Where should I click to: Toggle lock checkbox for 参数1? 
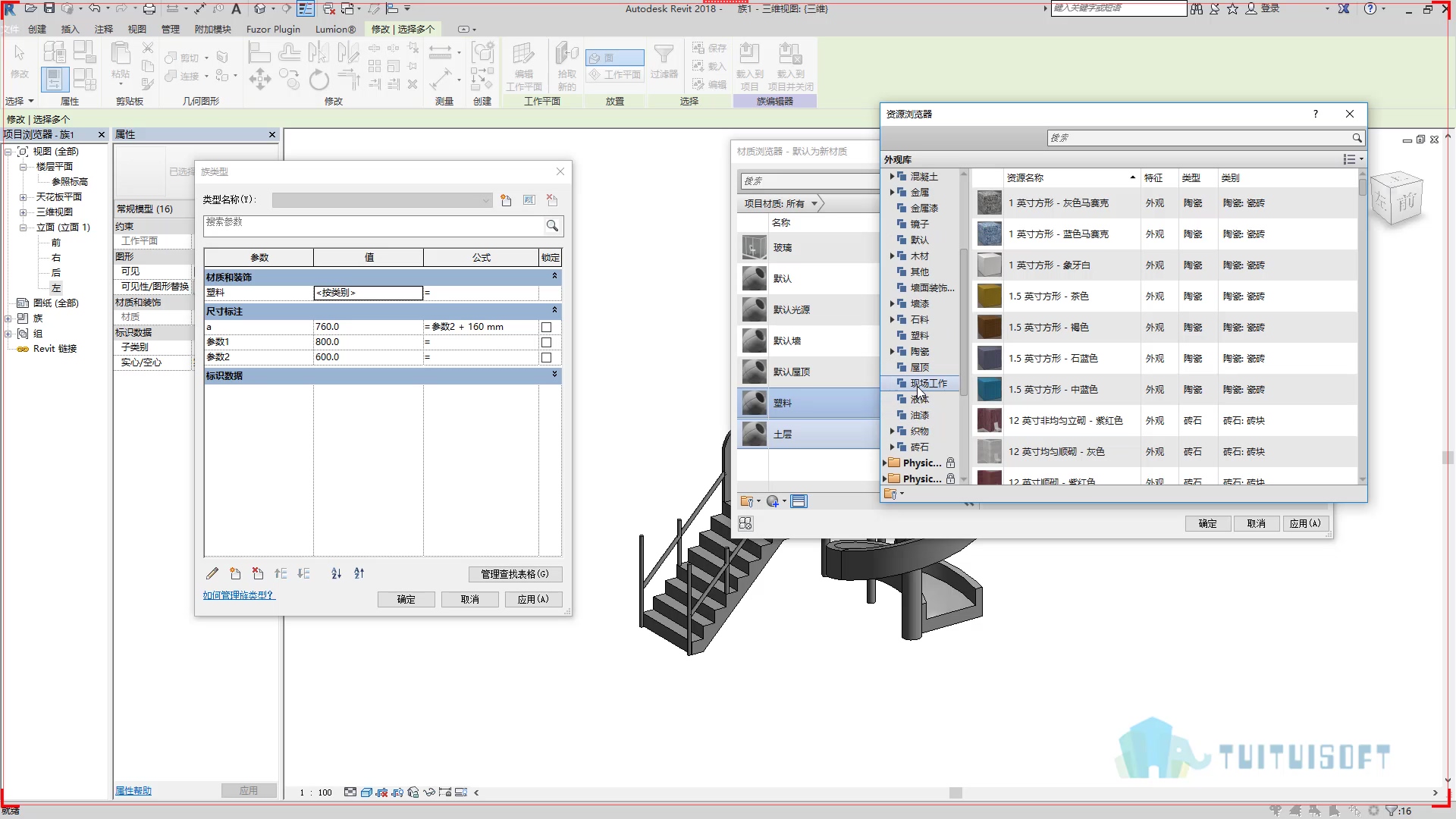(x=546, y=342)
